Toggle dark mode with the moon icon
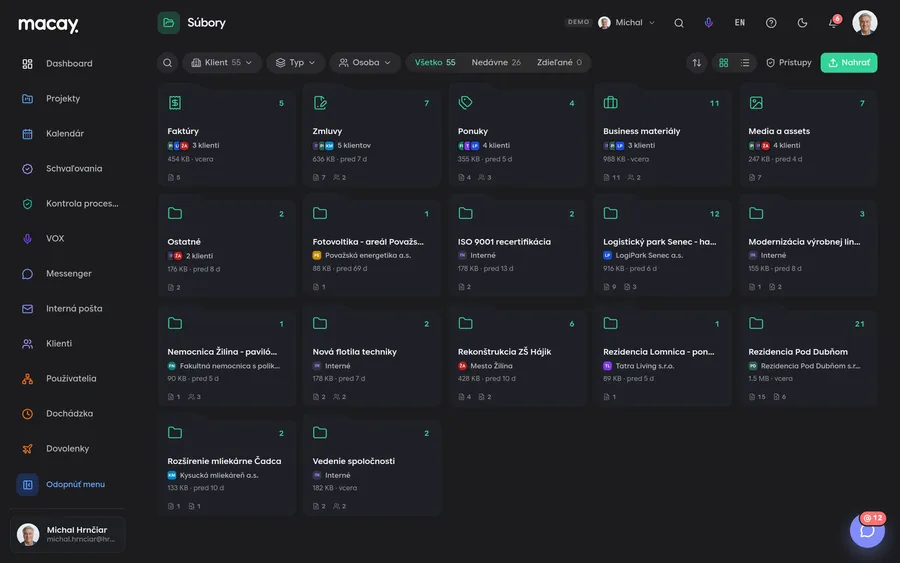Viewport: 900px width, 563px height. pyautogui.click(x=802, y=23)
